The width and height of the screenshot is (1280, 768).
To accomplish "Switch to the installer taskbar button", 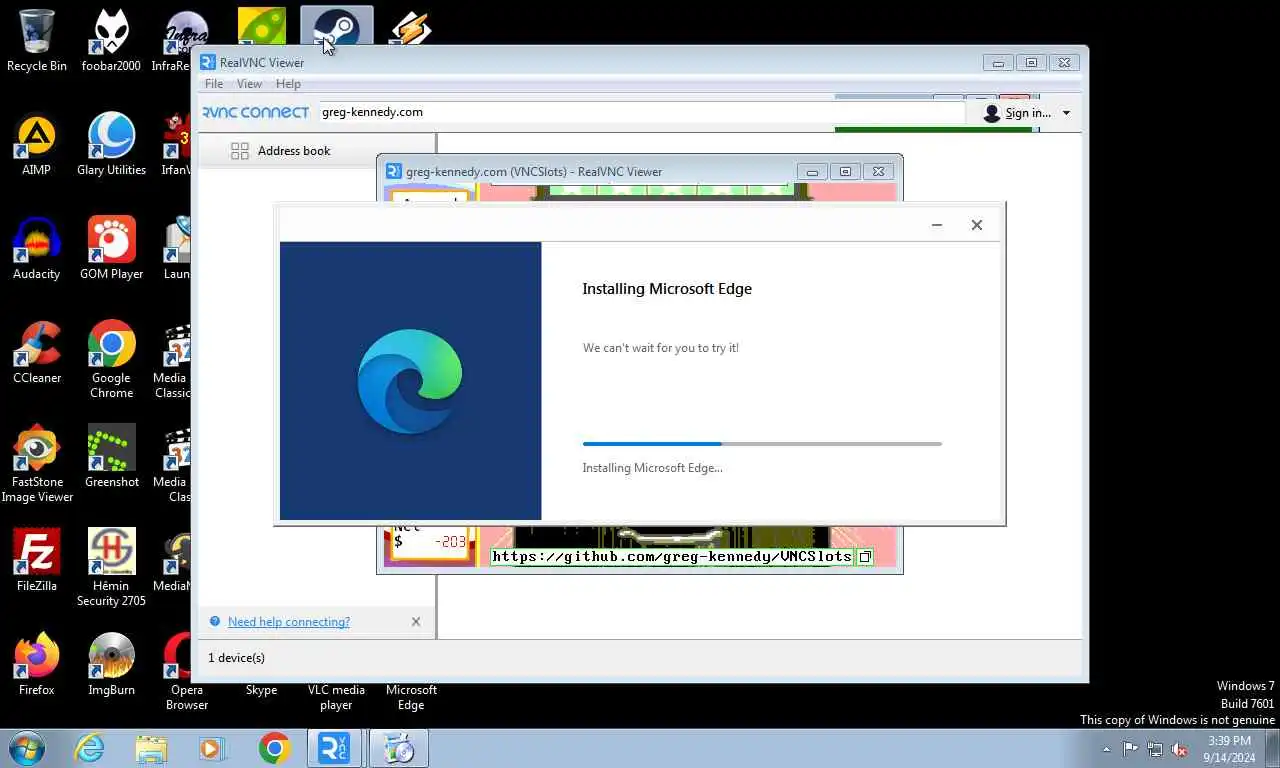I will pos(399,748).
